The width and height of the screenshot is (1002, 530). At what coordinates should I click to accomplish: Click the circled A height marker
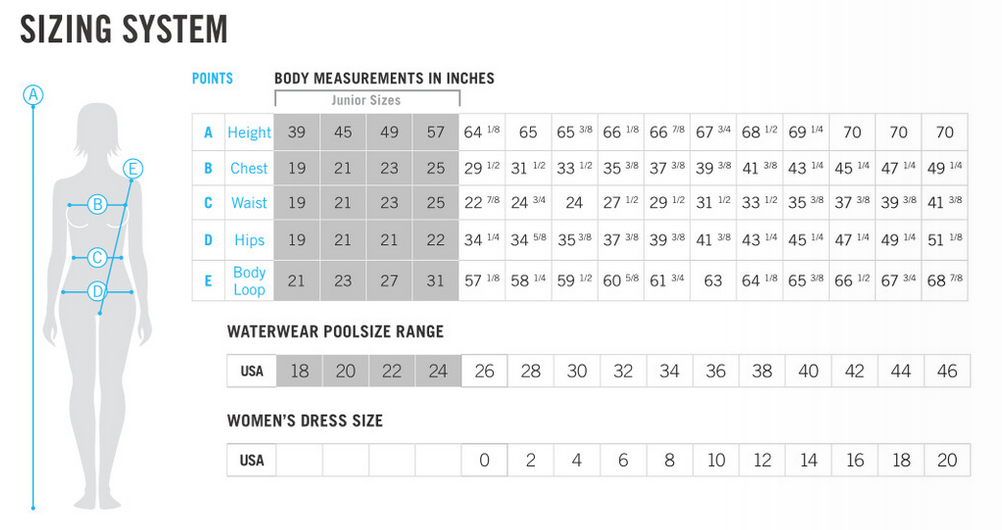pos(34,95)
